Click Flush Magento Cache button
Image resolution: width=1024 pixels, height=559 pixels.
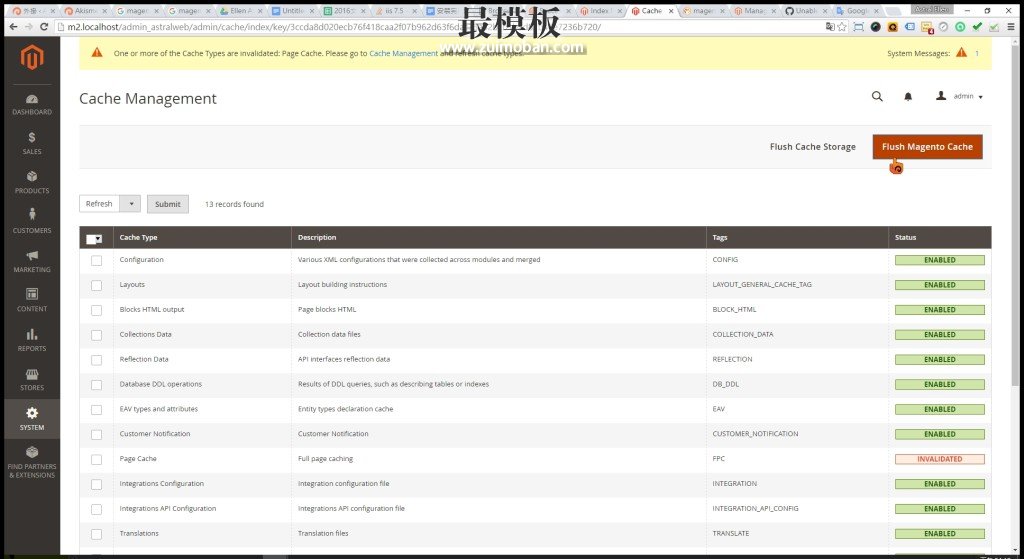pos(927,146)
